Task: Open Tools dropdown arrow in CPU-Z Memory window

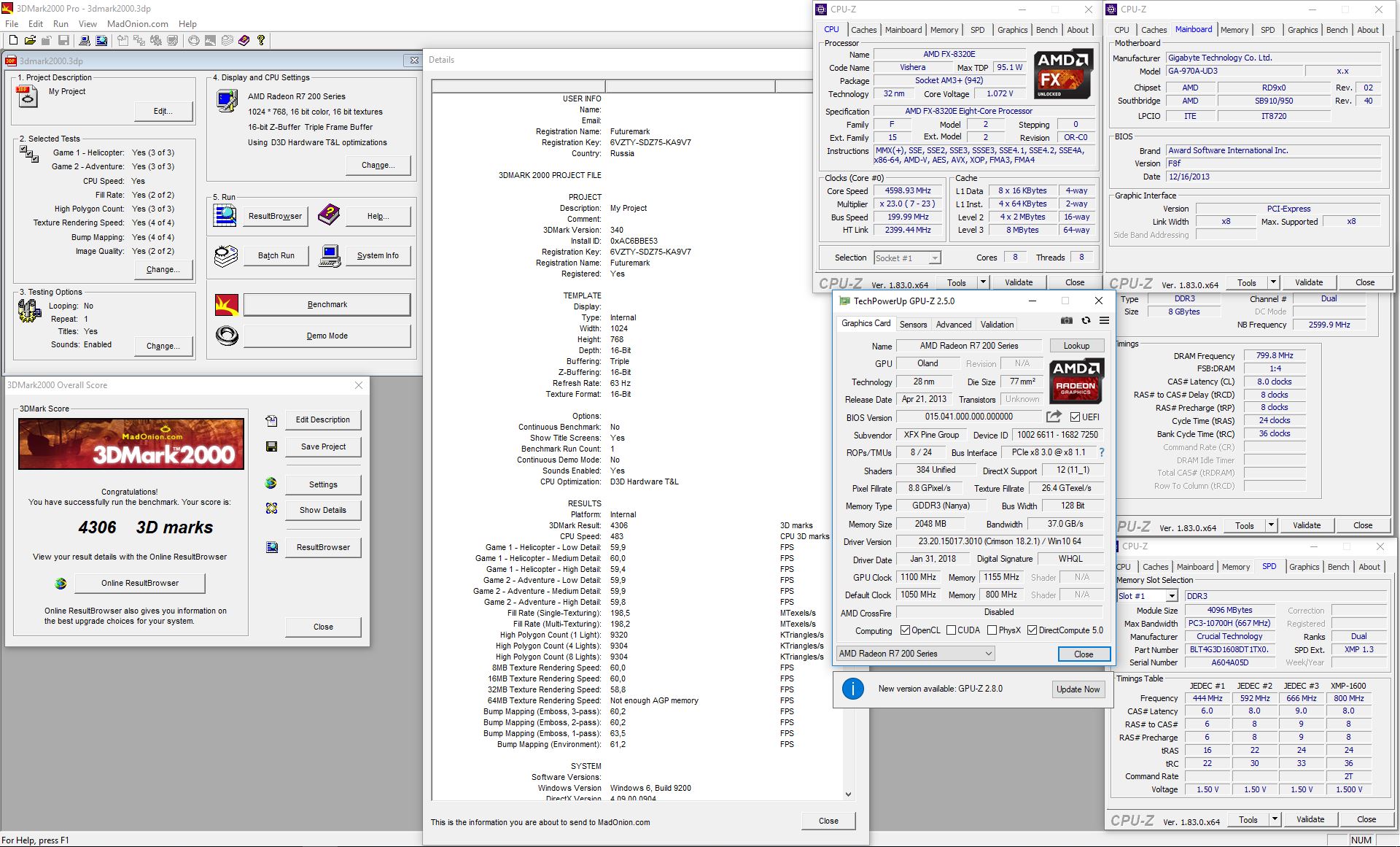Action: pyautogui.click(x=1271, y=525)
